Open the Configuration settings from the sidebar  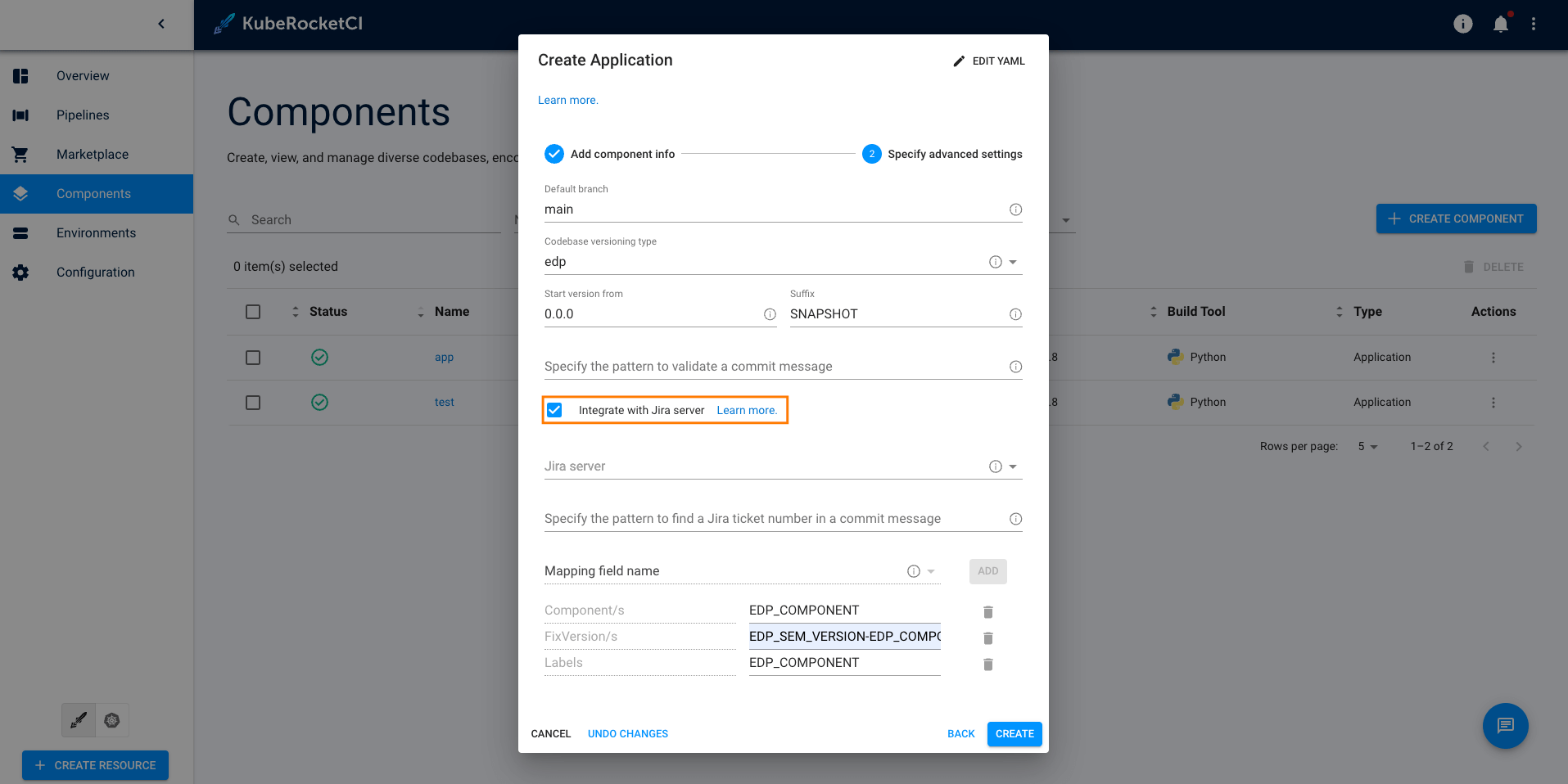point(95,272)
